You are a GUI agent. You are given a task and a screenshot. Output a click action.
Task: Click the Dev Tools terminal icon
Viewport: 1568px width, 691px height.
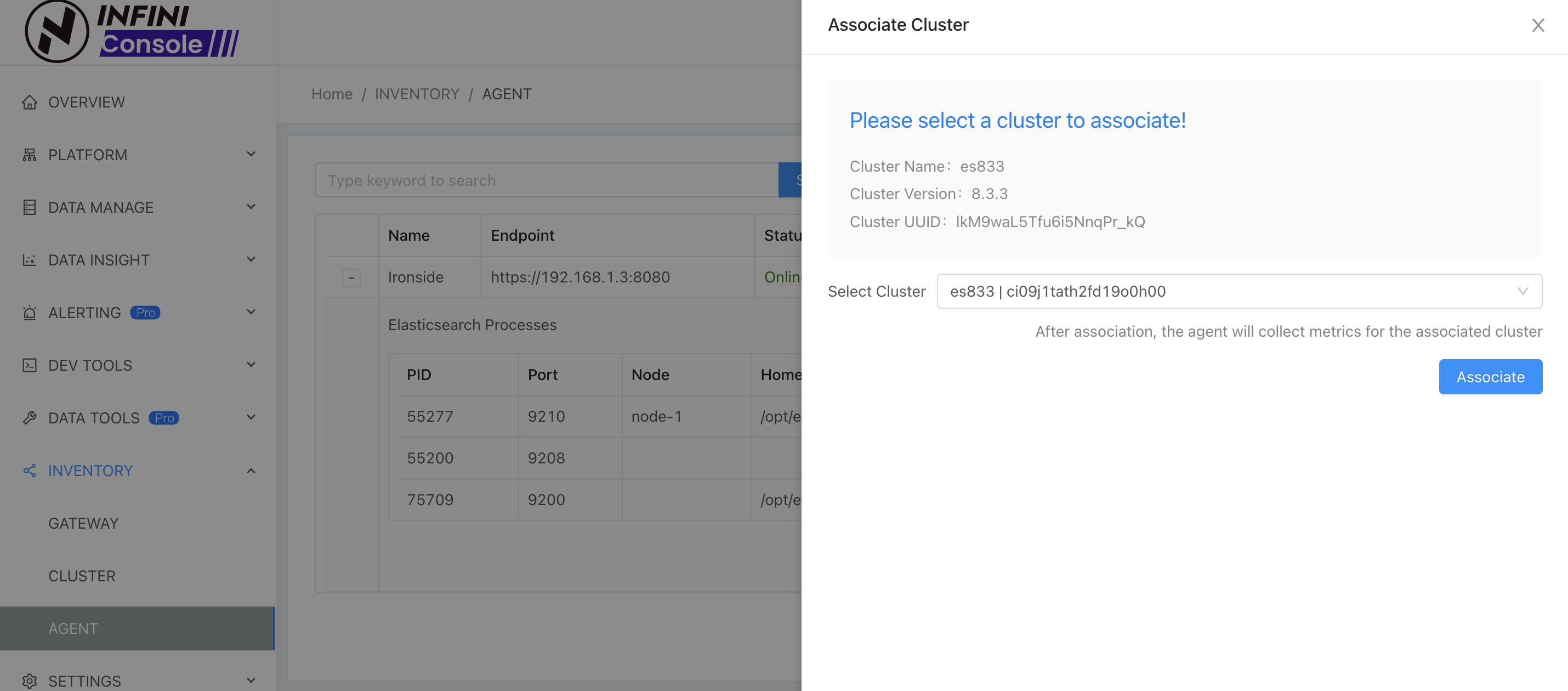click(x=29, y=365)
